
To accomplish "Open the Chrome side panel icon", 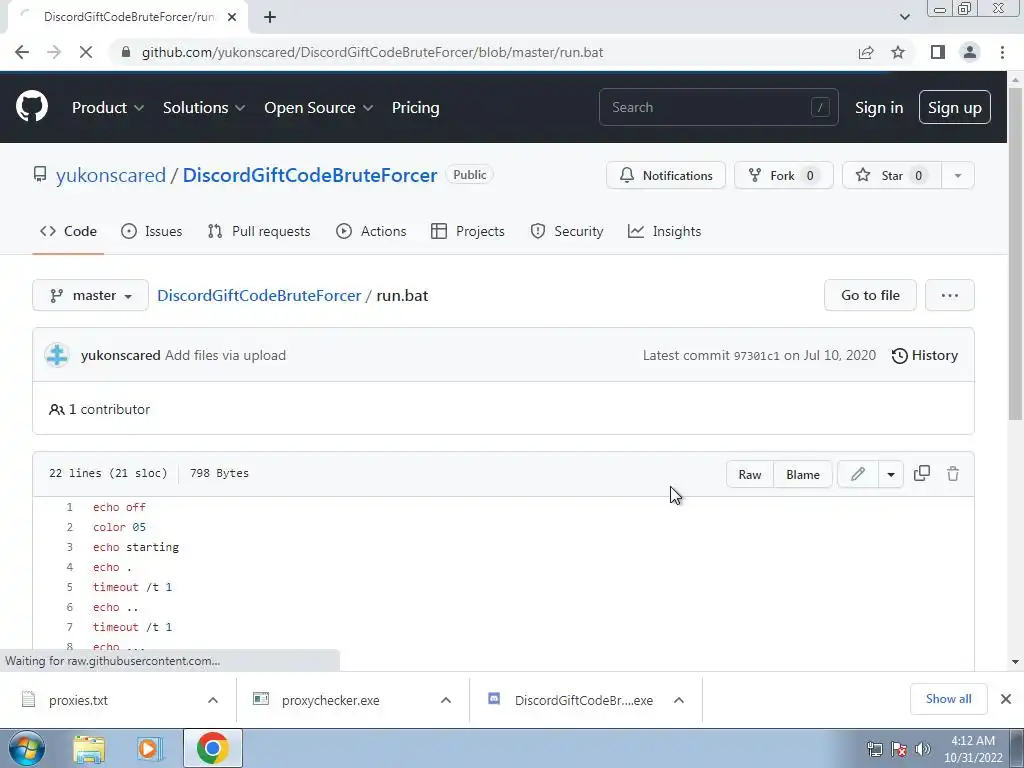I will [x=938, y=52].
